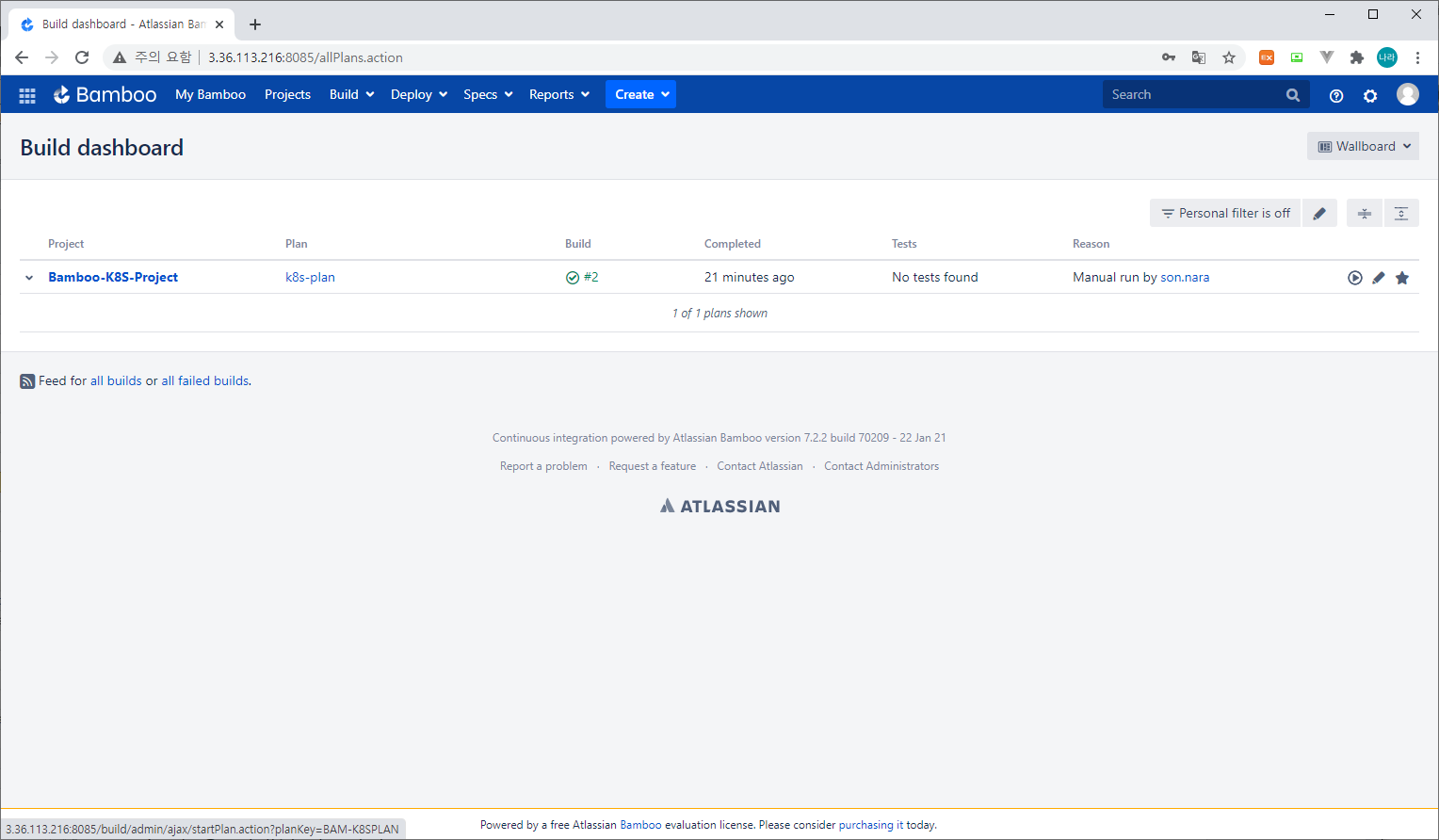Click Contact Atlassian link
The image size is (1439, 840).
[x=760, y=467]
